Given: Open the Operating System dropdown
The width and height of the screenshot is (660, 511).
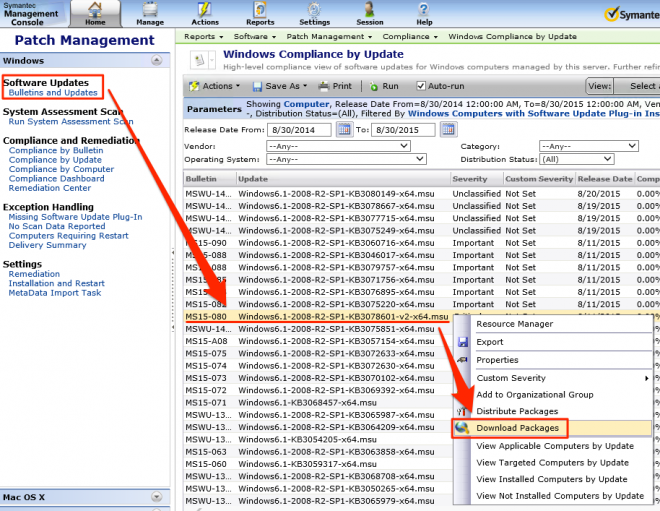Looking at the screenshot, I should point(346,159).
